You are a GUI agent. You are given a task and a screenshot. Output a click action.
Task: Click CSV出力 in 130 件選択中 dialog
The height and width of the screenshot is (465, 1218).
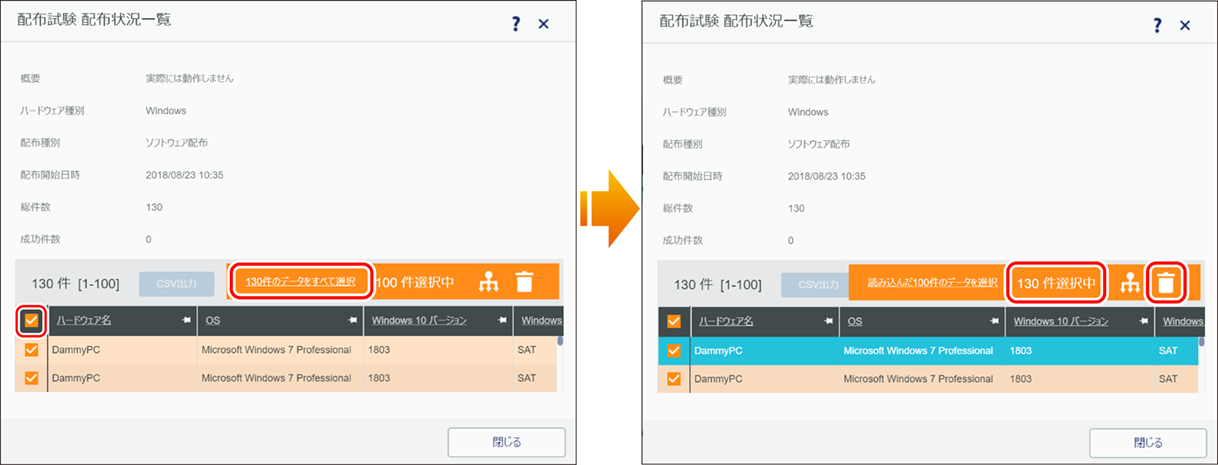coord(815,284)
